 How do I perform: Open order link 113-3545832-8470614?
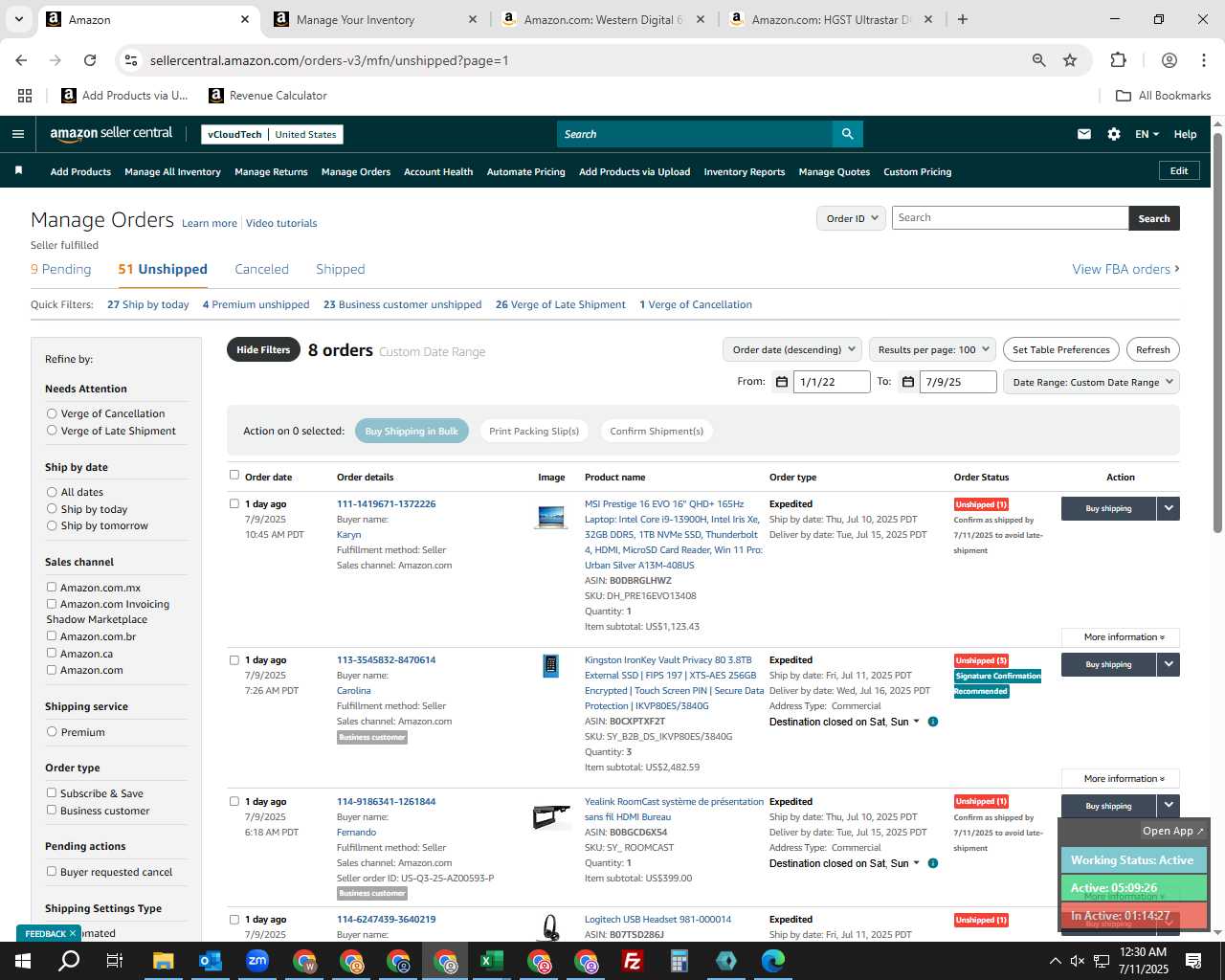(386, 660)
